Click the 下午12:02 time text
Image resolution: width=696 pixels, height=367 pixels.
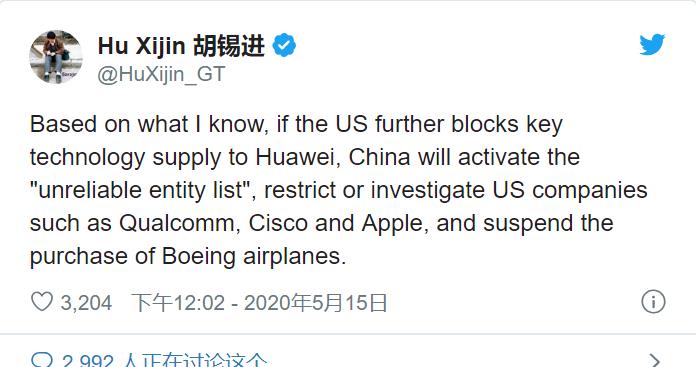pos(178,303)
